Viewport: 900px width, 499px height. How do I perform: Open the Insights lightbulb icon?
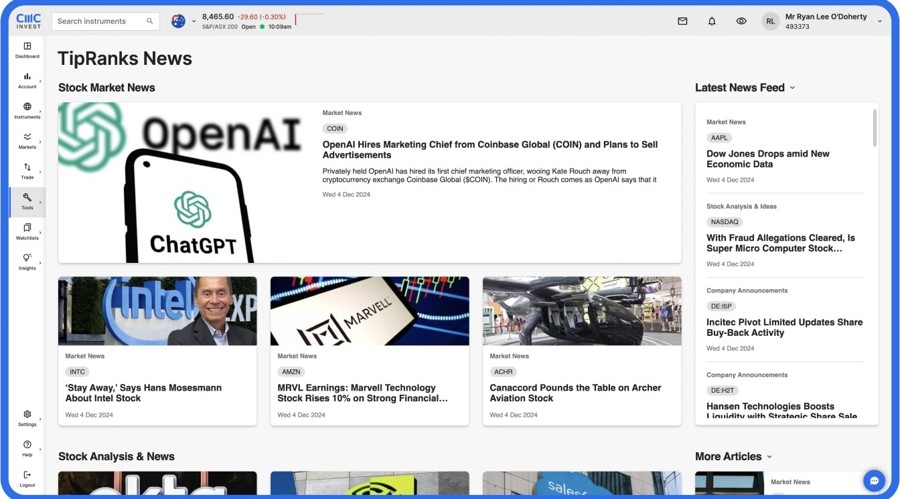[27, 261]
